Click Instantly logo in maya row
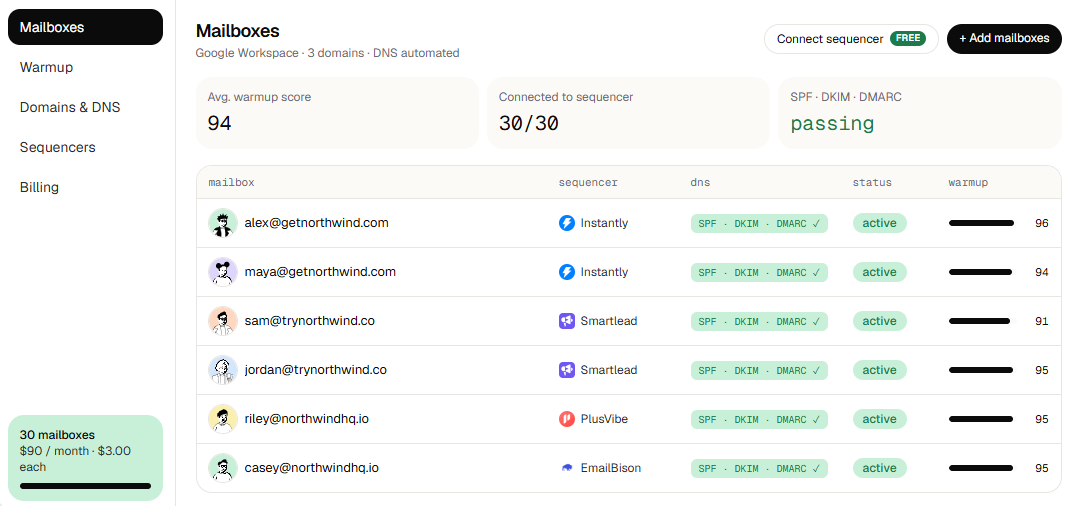1072x506 pixels. tap(567, 272)
